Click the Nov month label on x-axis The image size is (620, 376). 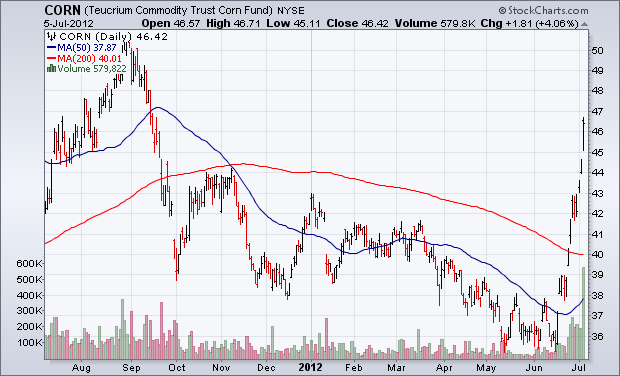(221, 368)
